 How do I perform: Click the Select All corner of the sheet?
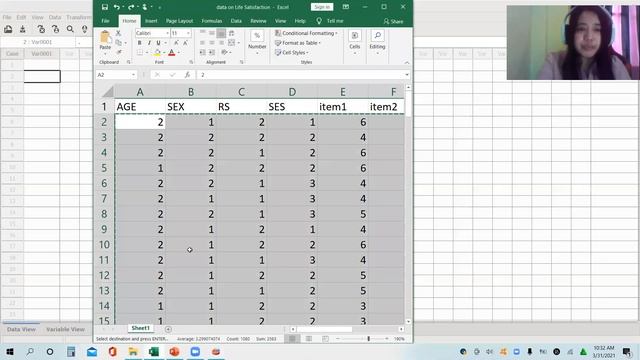107,92
